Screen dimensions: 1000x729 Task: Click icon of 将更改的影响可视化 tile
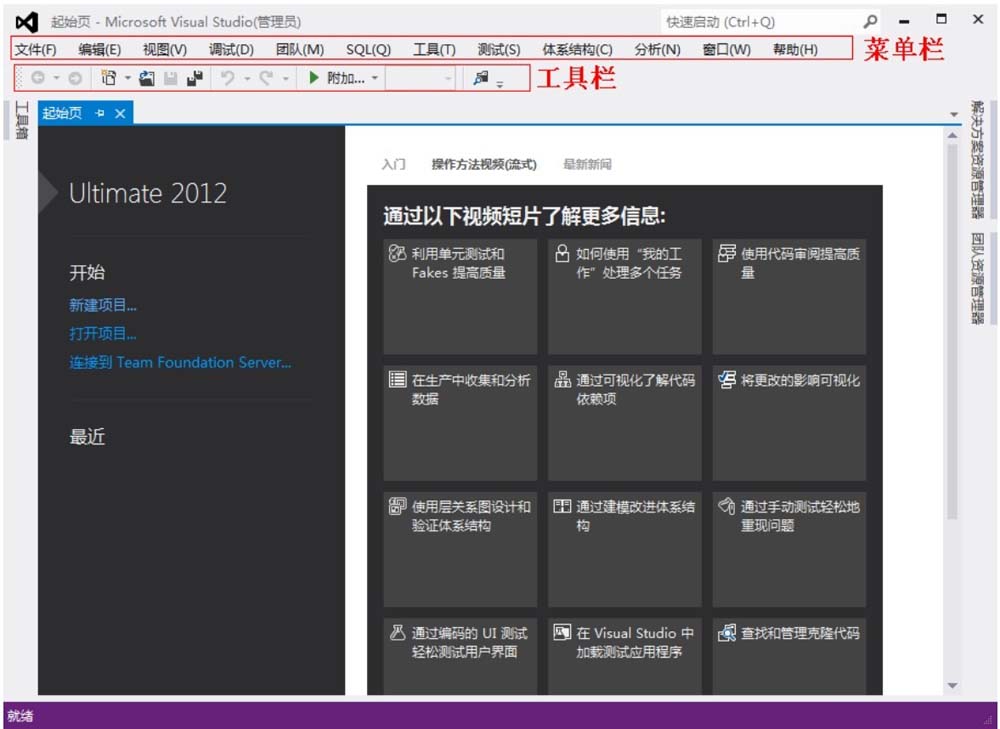coord(726,379)
